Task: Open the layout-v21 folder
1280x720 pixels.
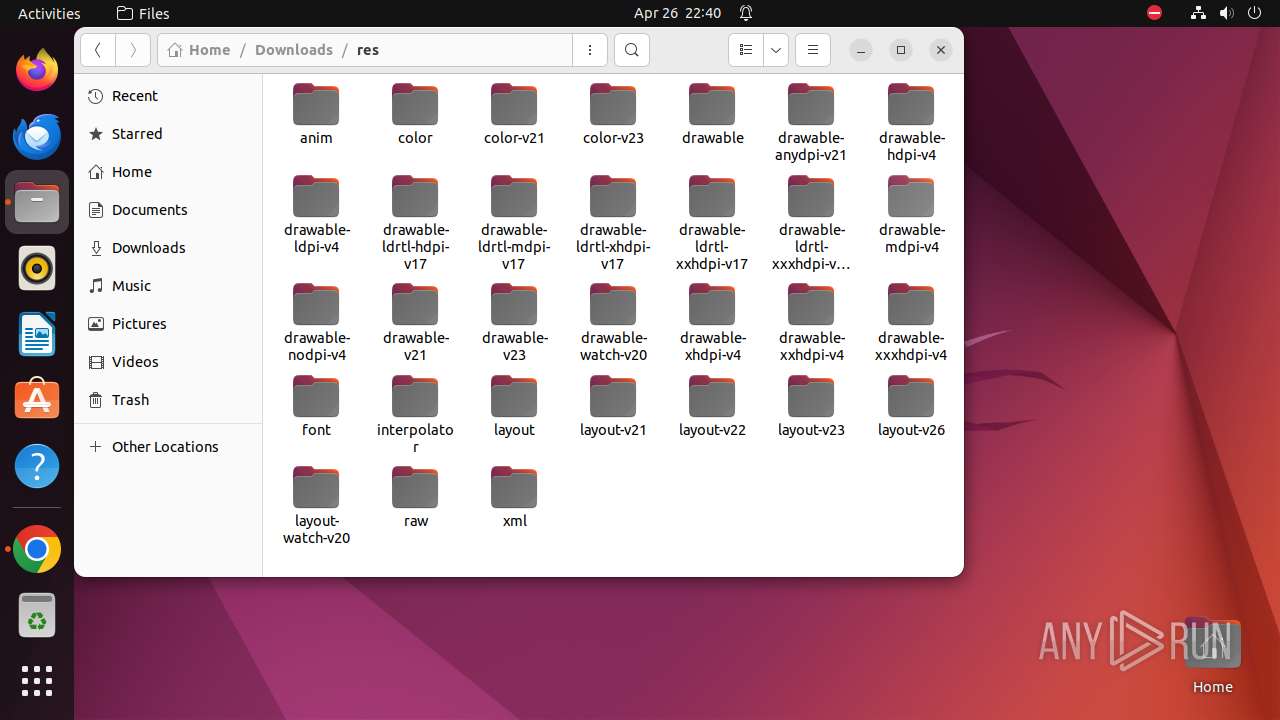Action: (x=613, y=407)
